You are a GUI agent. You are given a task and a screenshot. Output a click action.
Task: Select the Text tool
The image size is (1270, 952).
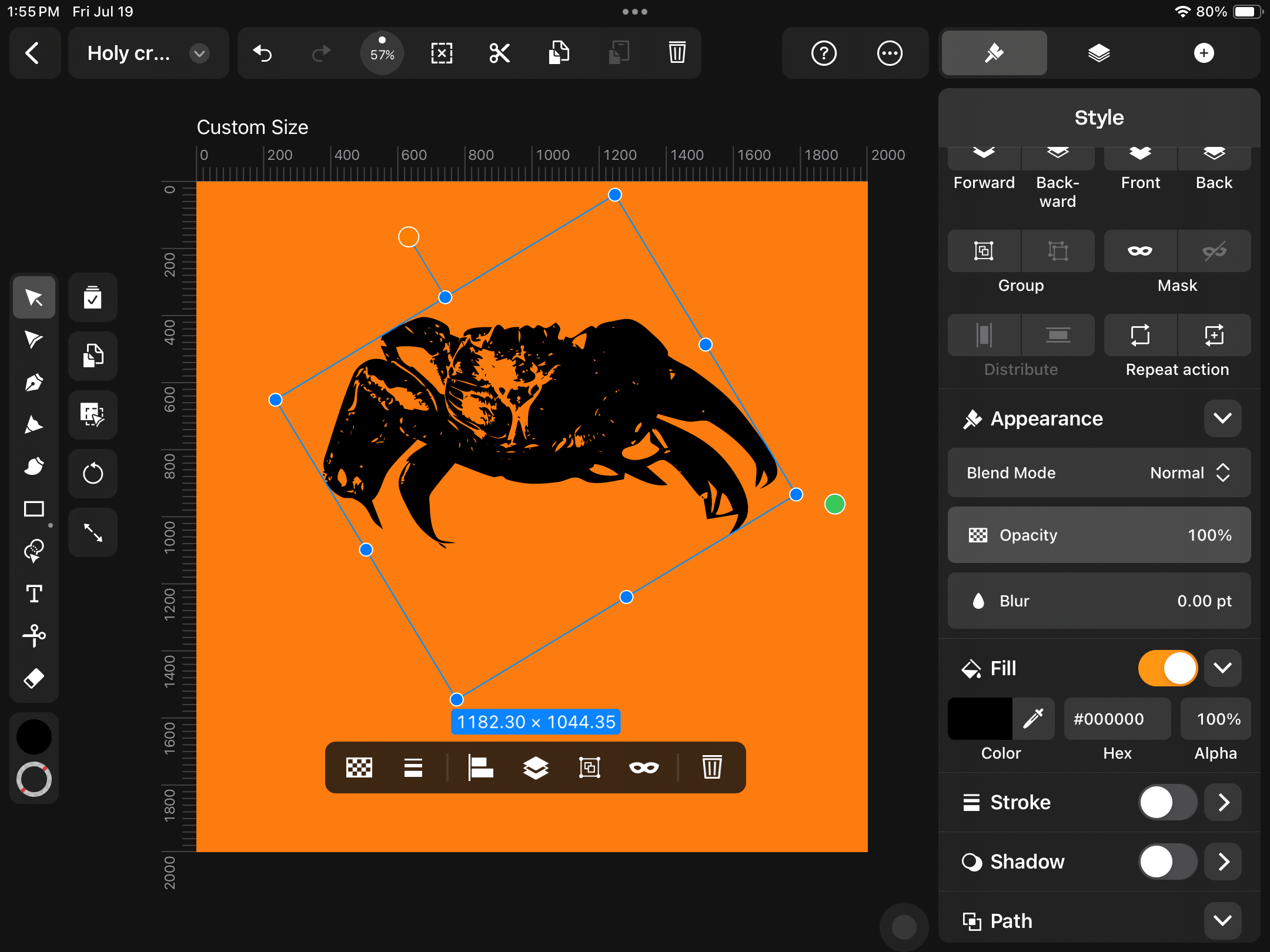click(34, 594)
